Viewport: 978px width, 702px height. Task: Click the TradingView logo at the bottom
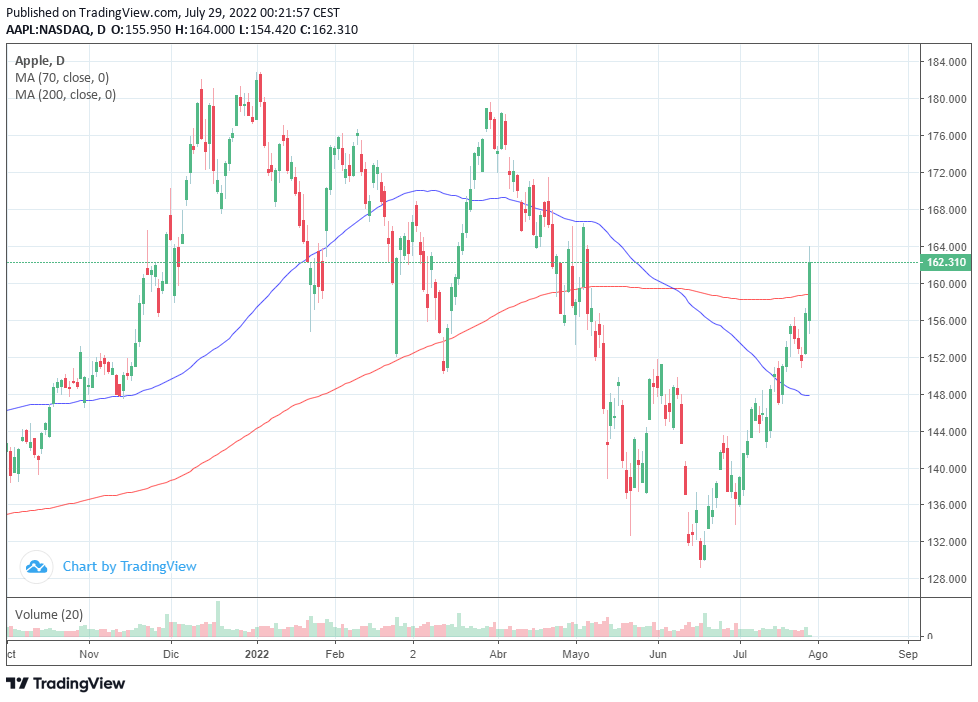click(65, 683)
